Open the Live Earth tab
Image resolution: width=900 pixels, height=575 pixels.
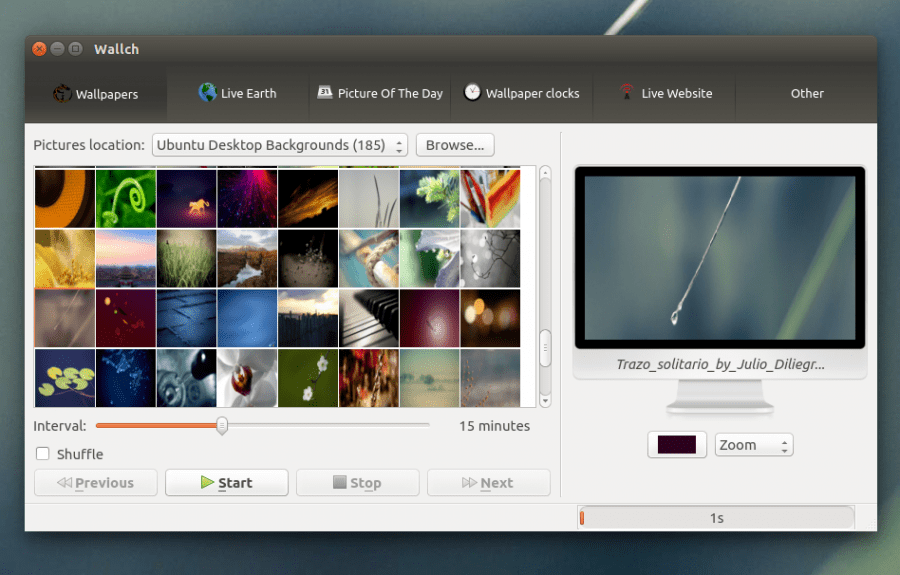pyautogui.click(x=238, y=94)
